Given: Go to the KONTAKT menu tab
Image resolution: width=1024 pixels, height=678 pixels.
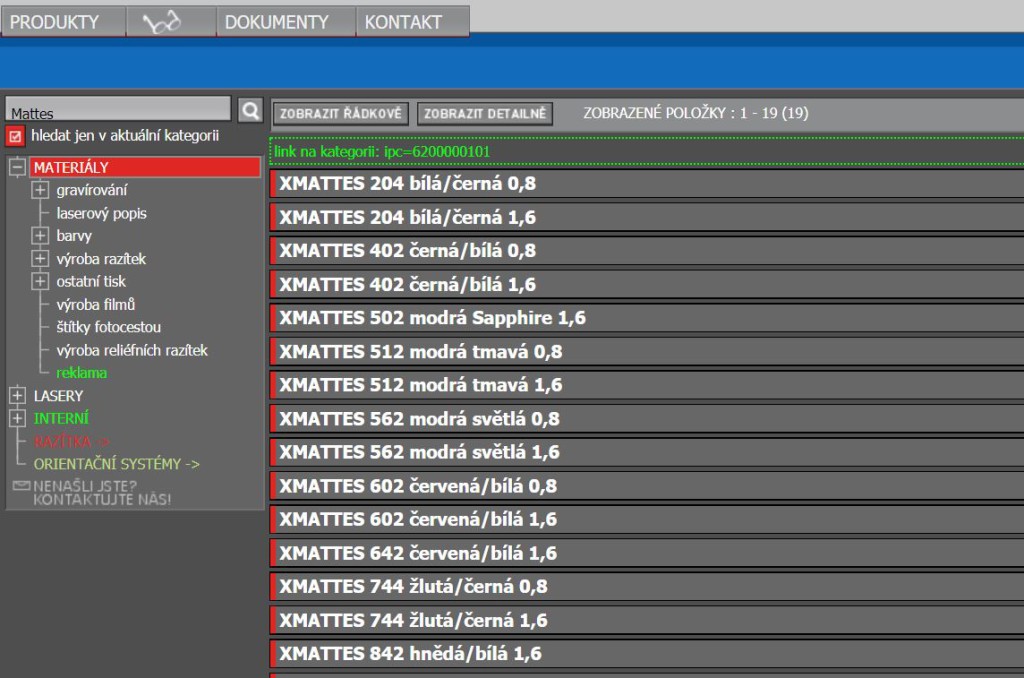Looking at the screenshot, I should click(x=403, y=22).
